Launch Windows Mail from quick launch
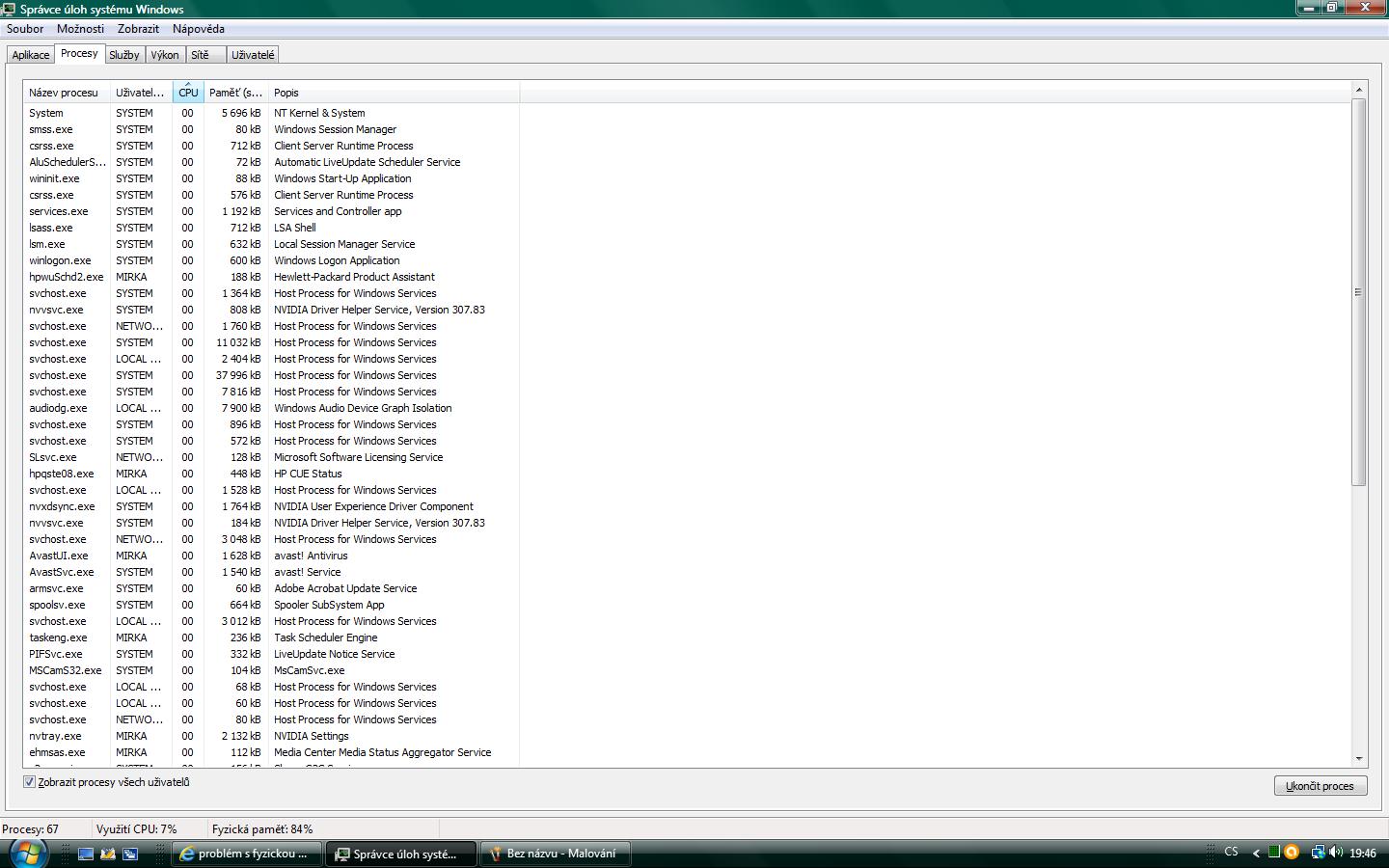 [x=108, y=854]
